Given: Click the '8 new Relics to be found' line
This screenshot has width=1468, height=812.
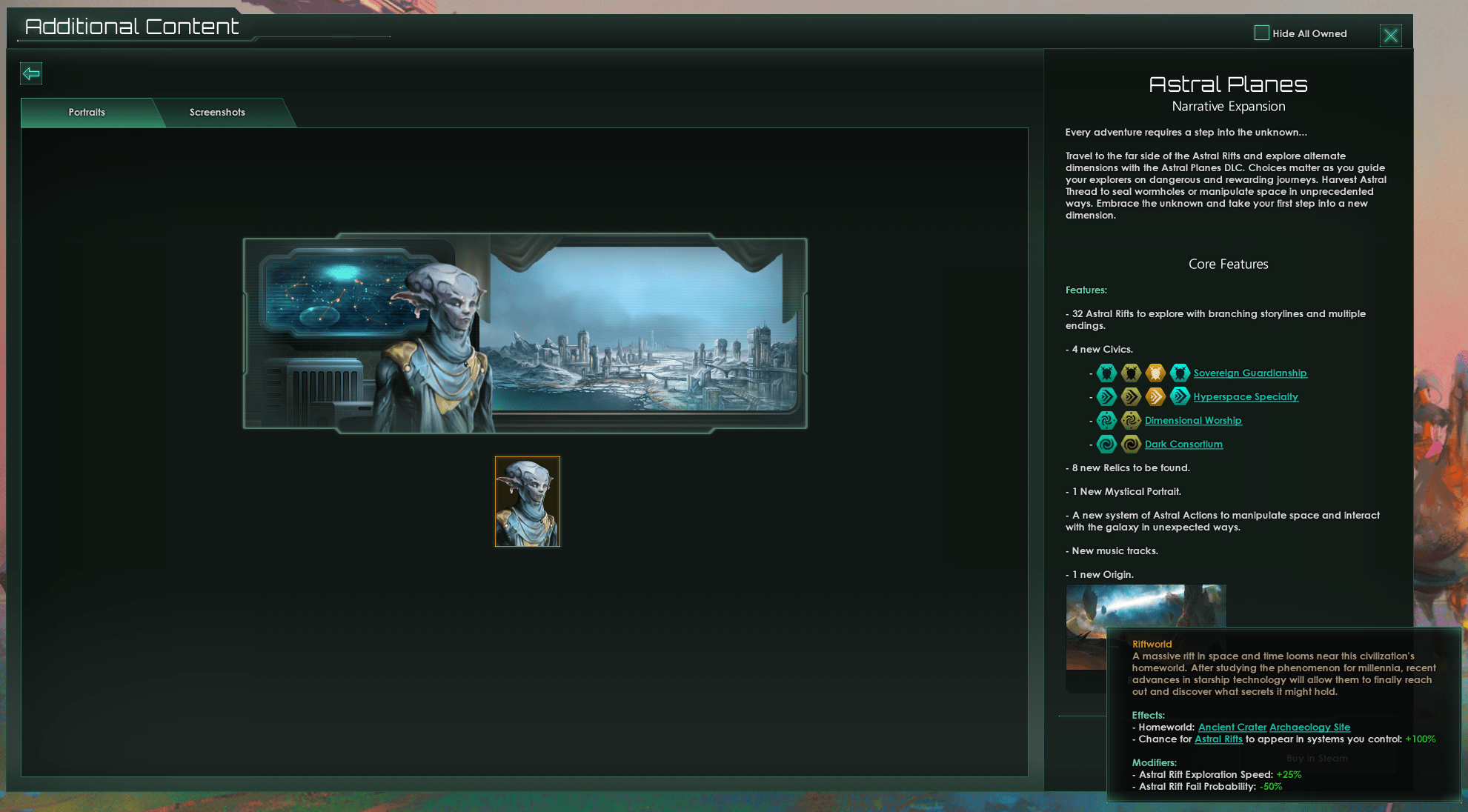Looking at the screenshot, I should (x=1127, y=467).
